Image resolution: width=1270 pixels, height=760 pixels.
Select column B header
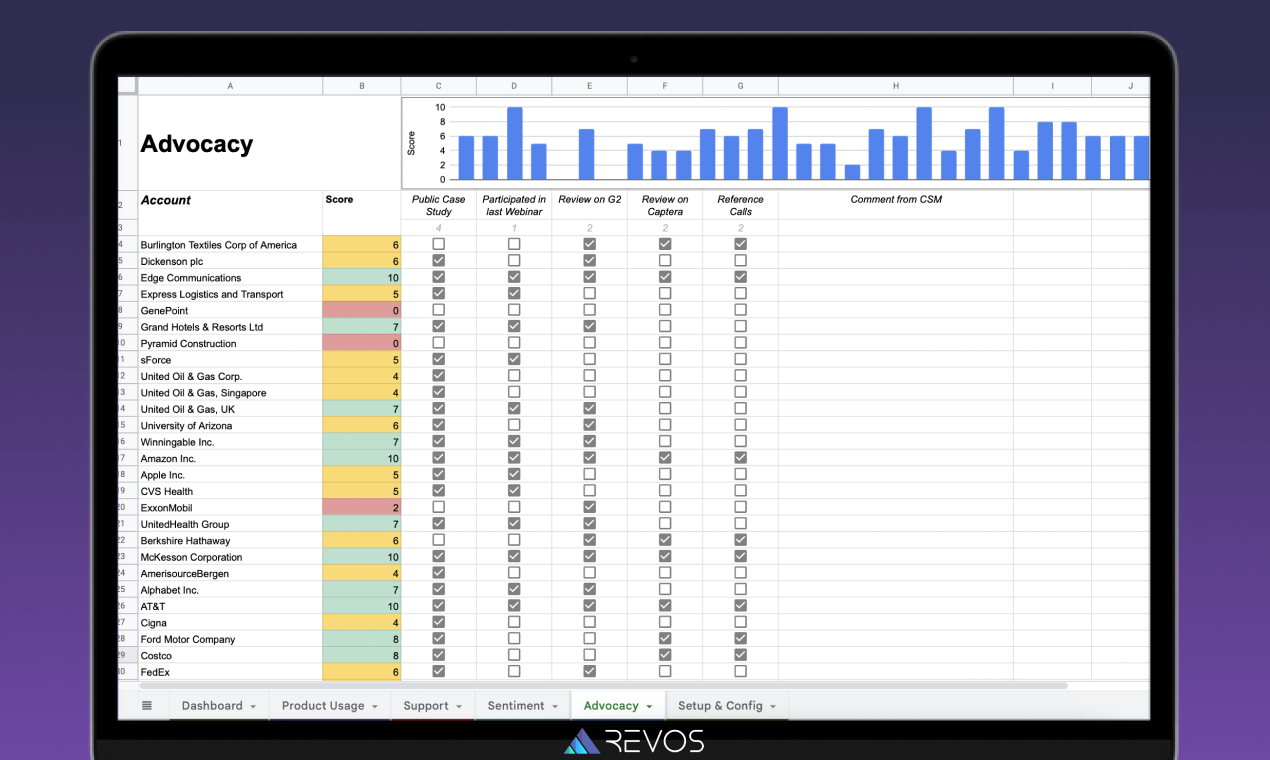tap(362, 86)
